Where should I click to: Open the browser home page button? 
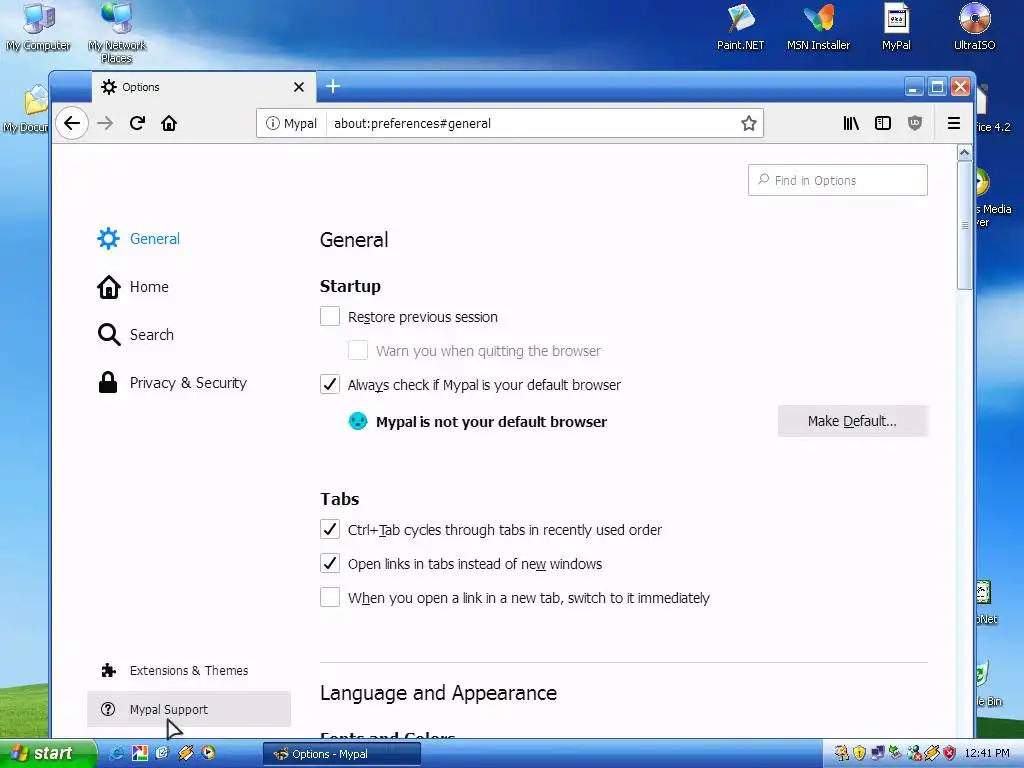(x=169, y=123)
